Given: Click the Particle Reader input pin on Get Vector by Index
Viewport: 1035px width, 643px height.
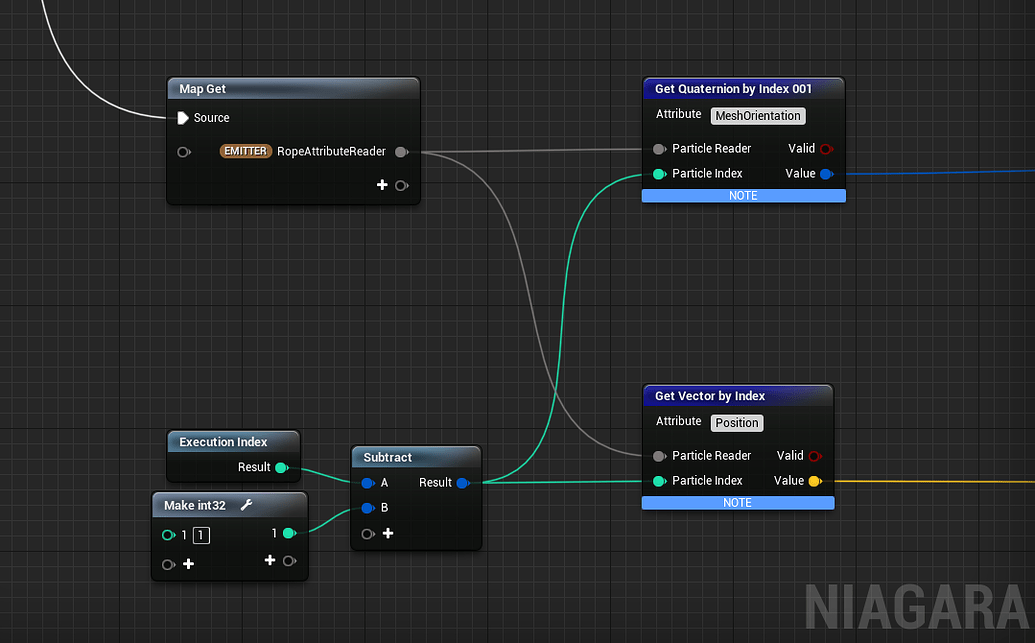Looking at the screenshot, I should [659, 455].
